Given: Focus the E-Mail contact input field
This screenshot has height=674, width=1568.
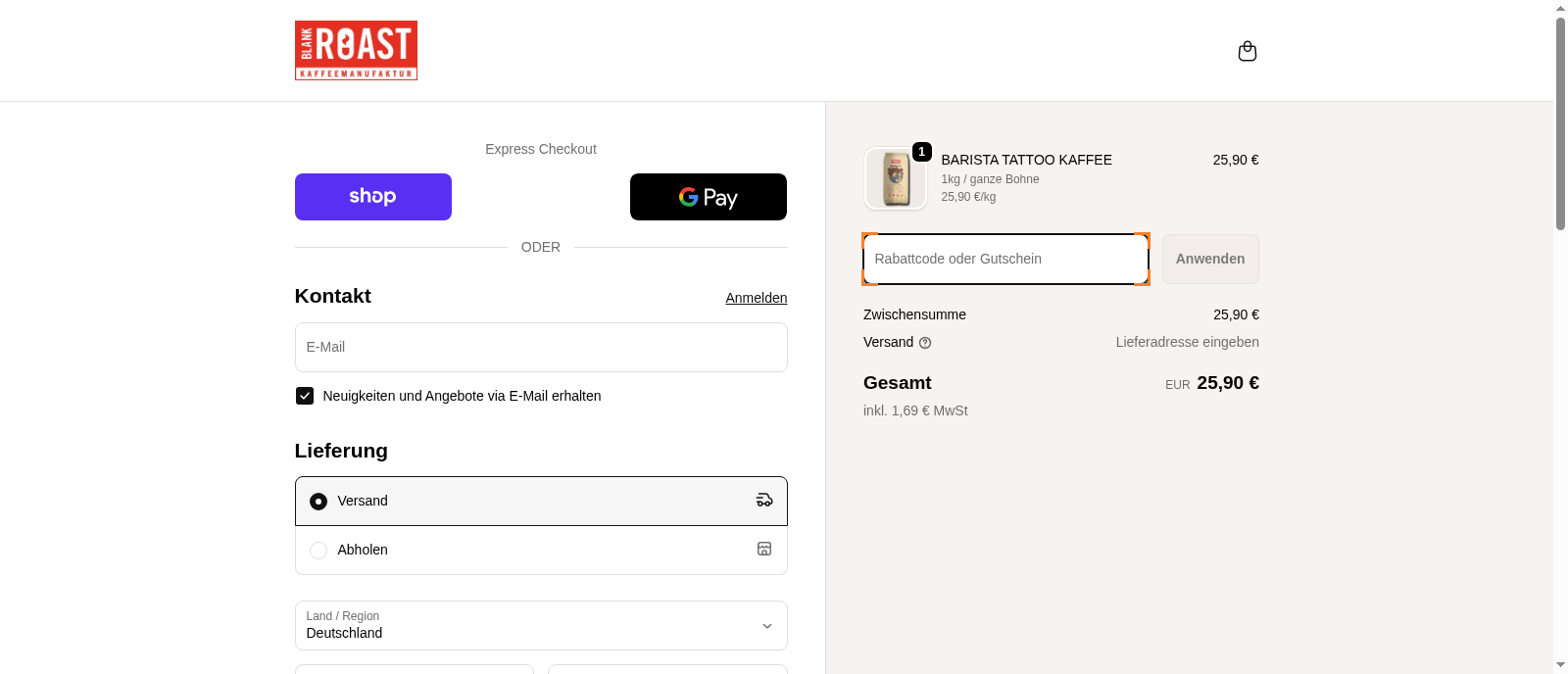Looking at the screenshot, I should click(x=540, y=348).
